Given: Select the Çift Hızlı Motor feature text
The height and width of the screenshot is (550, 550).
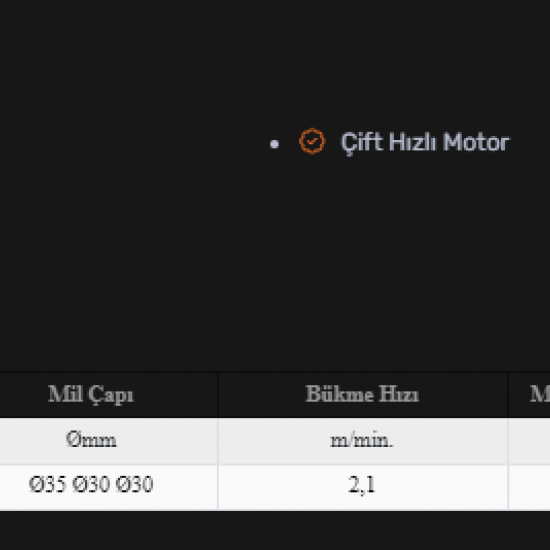Looking at the screenshot, I should (x=425, y=143).
